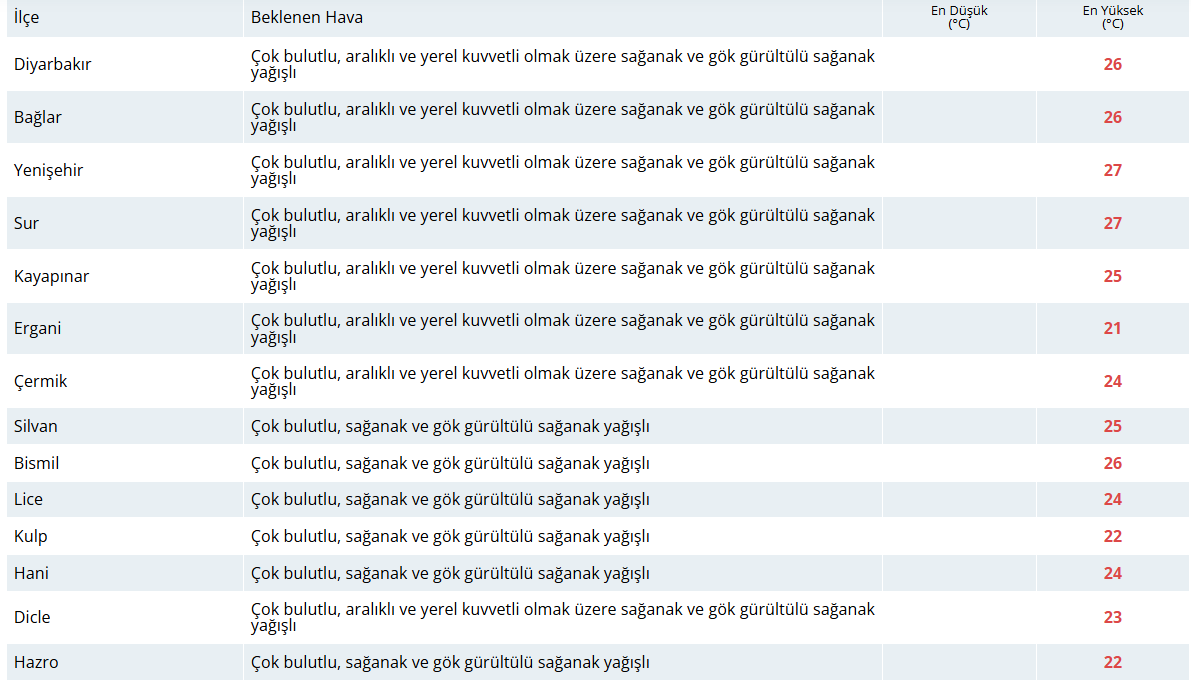Viewport: 1191px width, 682px height.
Task: Click Diyarbakır's high temperature 26
Action: [x=1113, y=65]
